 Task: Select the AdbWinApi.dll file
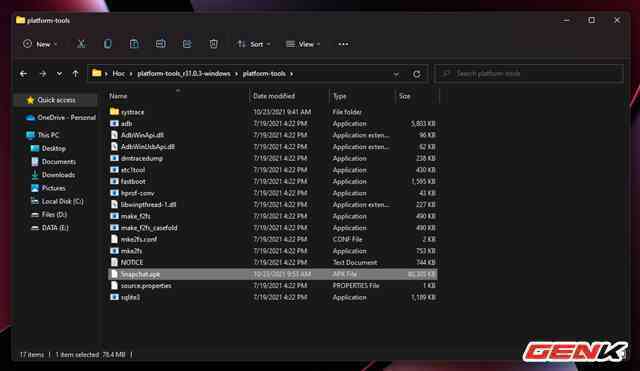click(x=273, y=135)
